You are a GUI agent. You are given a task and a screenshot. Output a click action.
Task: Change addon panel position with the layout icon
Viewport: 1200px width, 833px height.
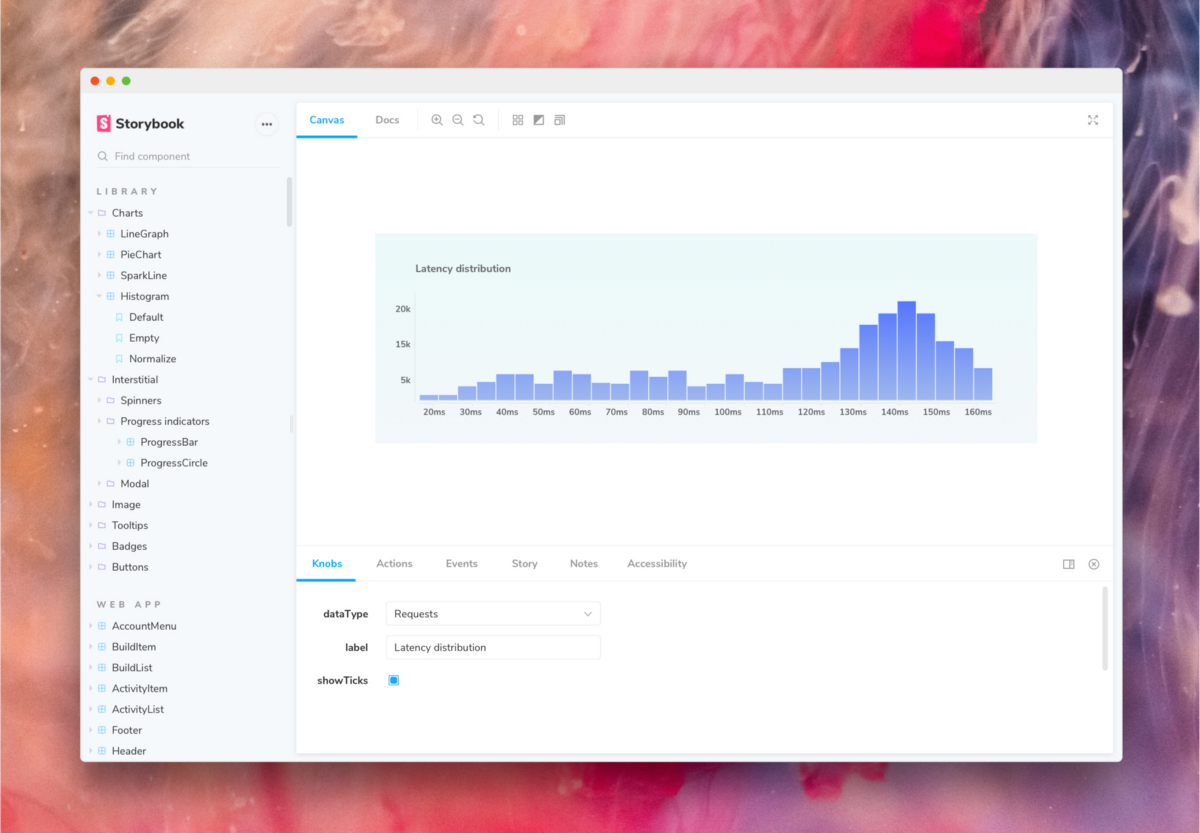(x=1068, y=563)
